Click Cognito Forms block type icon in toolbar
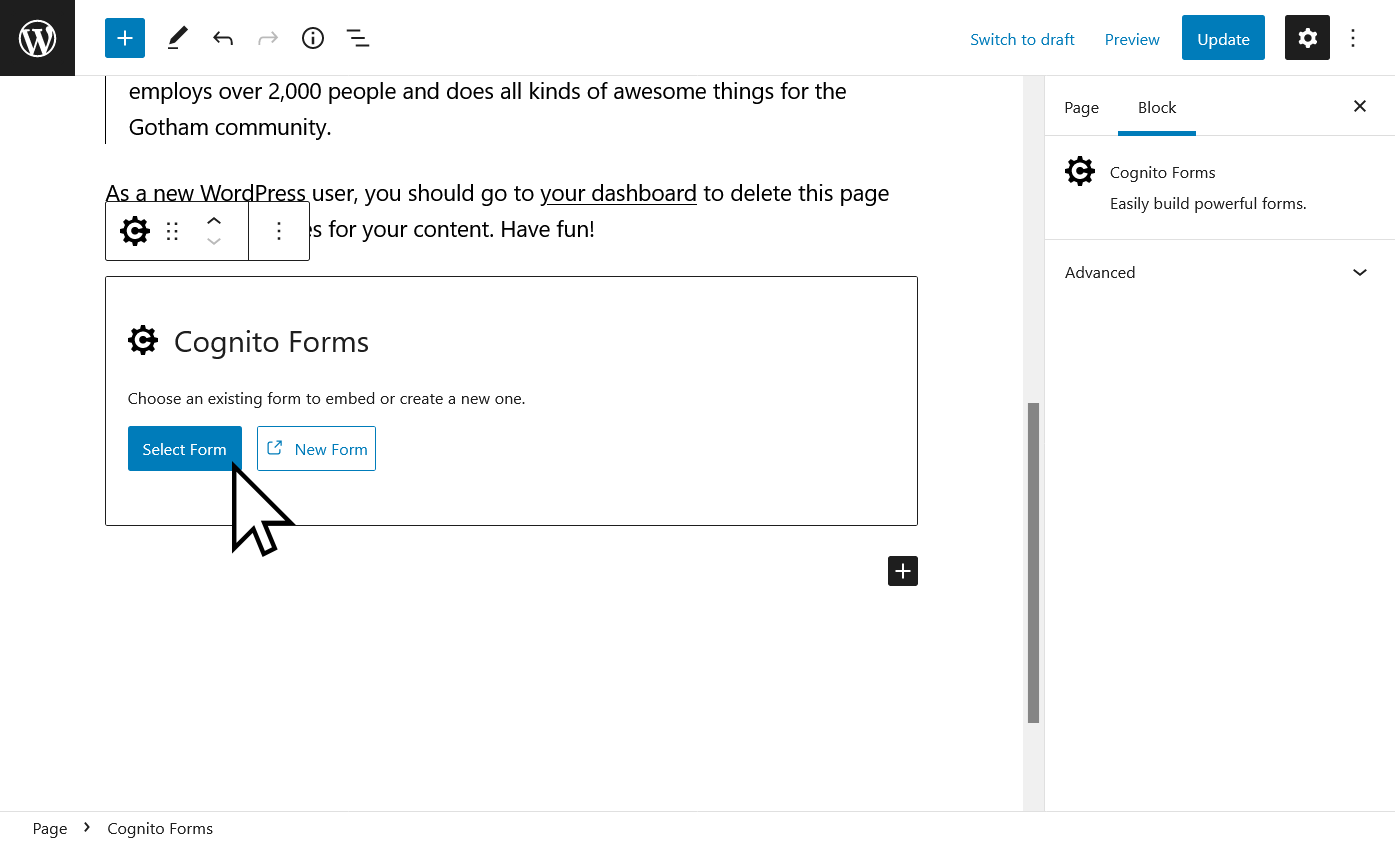Viewport: 1395px width, 842px height. [x=135, y=231]
